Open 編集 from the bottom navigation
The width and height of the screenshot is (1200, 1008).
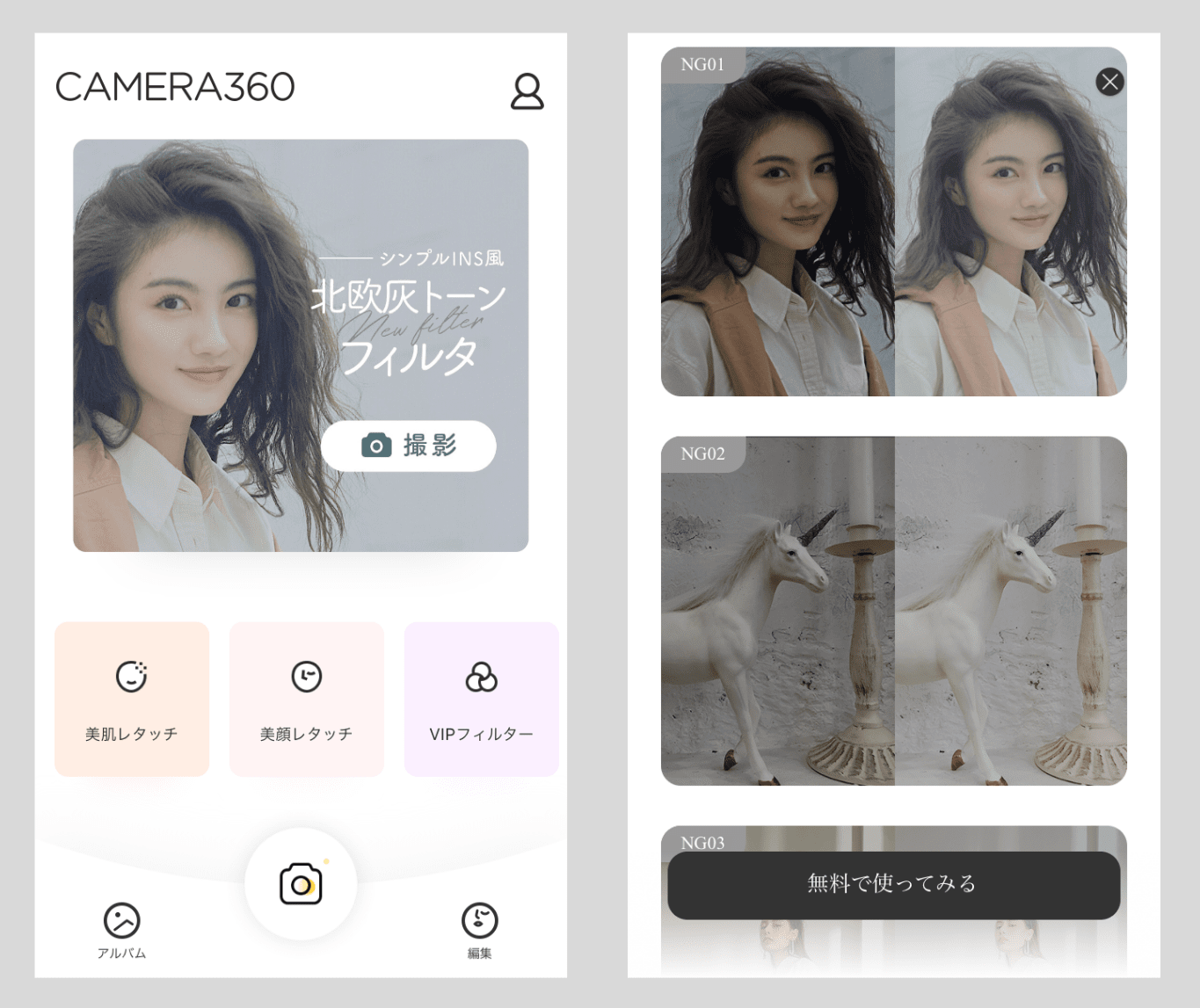pyautogui.click(x=479, y=932)
